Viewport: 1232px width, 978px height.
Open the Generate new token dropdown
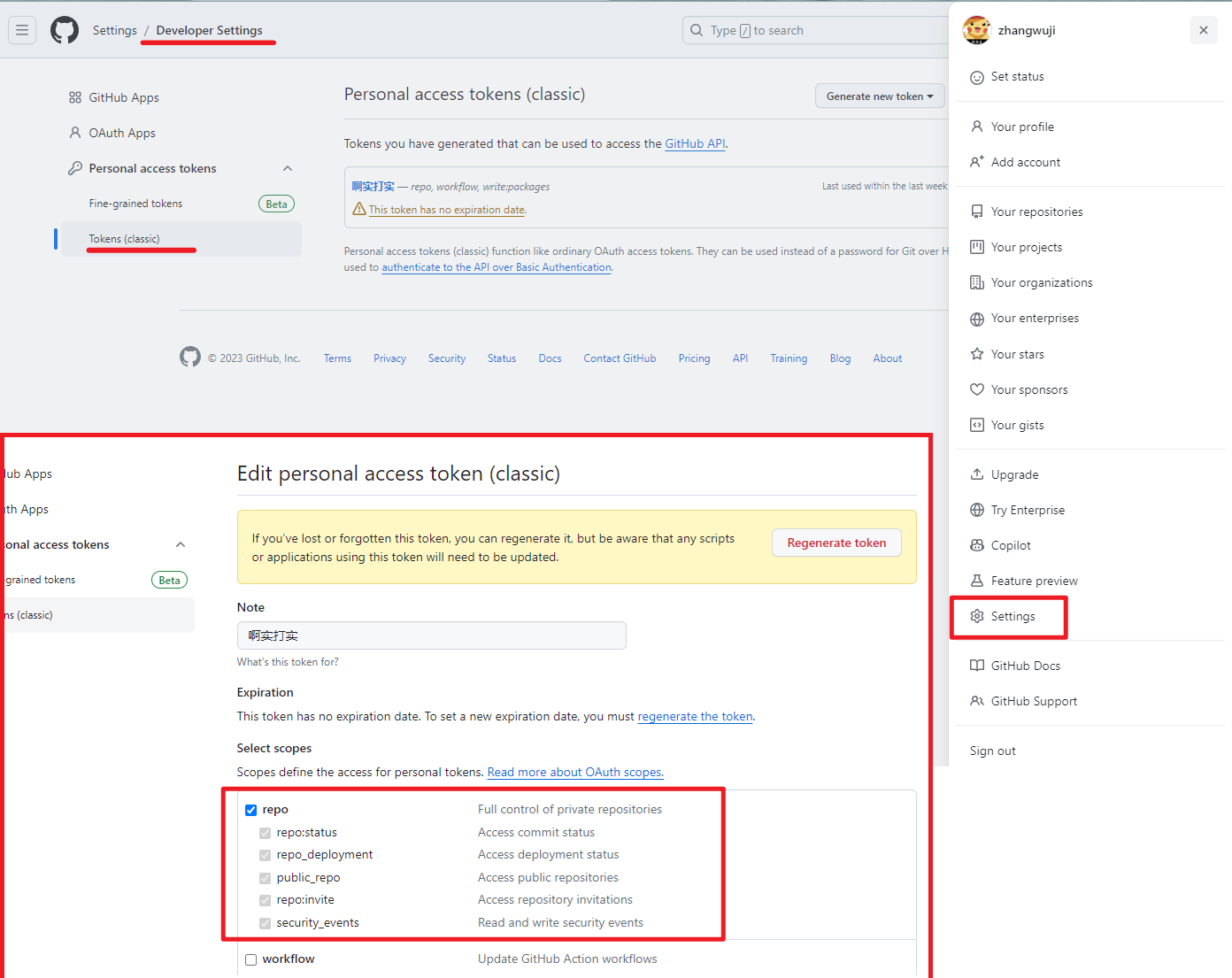tap(879, 96)
